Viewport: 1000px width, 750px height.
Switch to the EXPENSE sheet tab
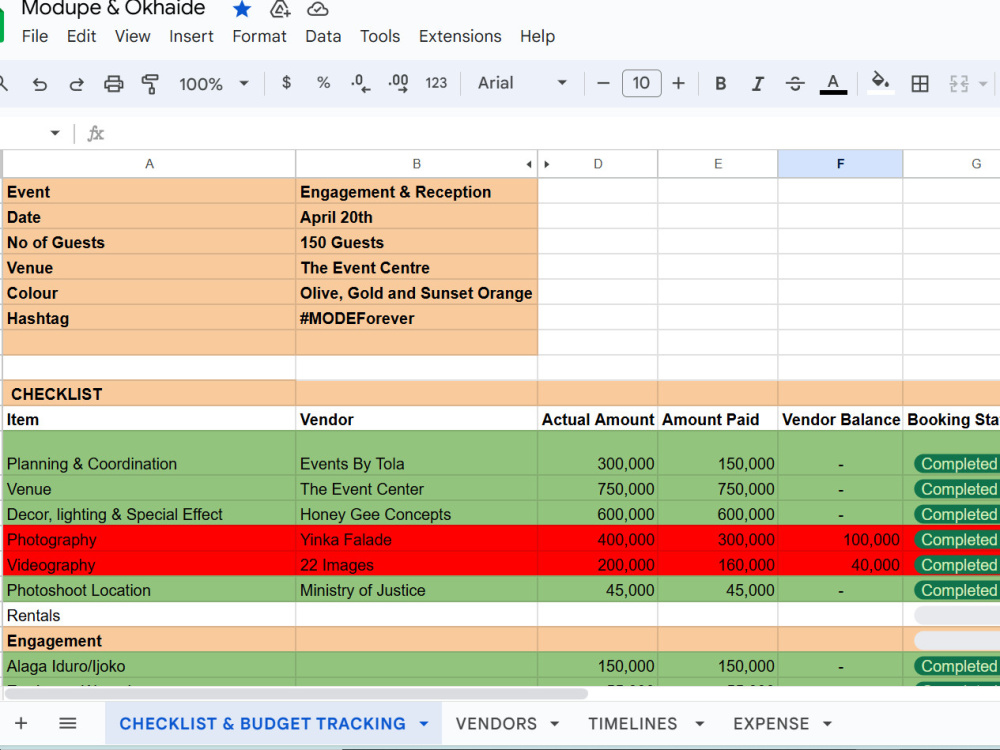coord(771,723)
